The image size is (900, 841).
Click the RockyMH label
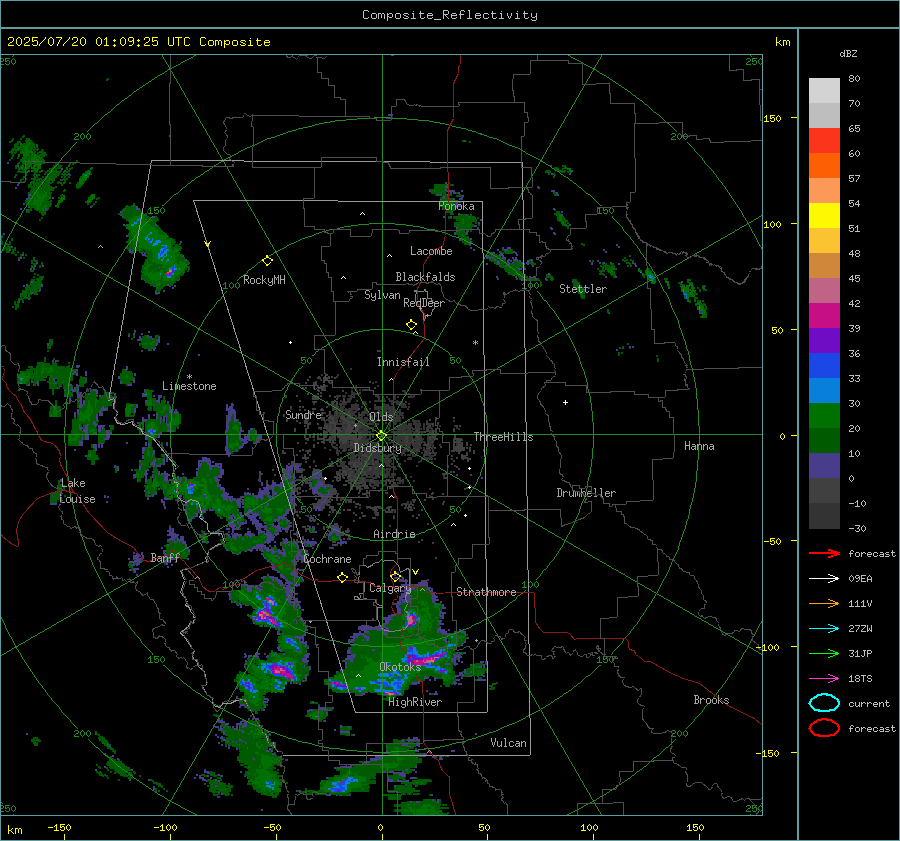tap(264, 280)
